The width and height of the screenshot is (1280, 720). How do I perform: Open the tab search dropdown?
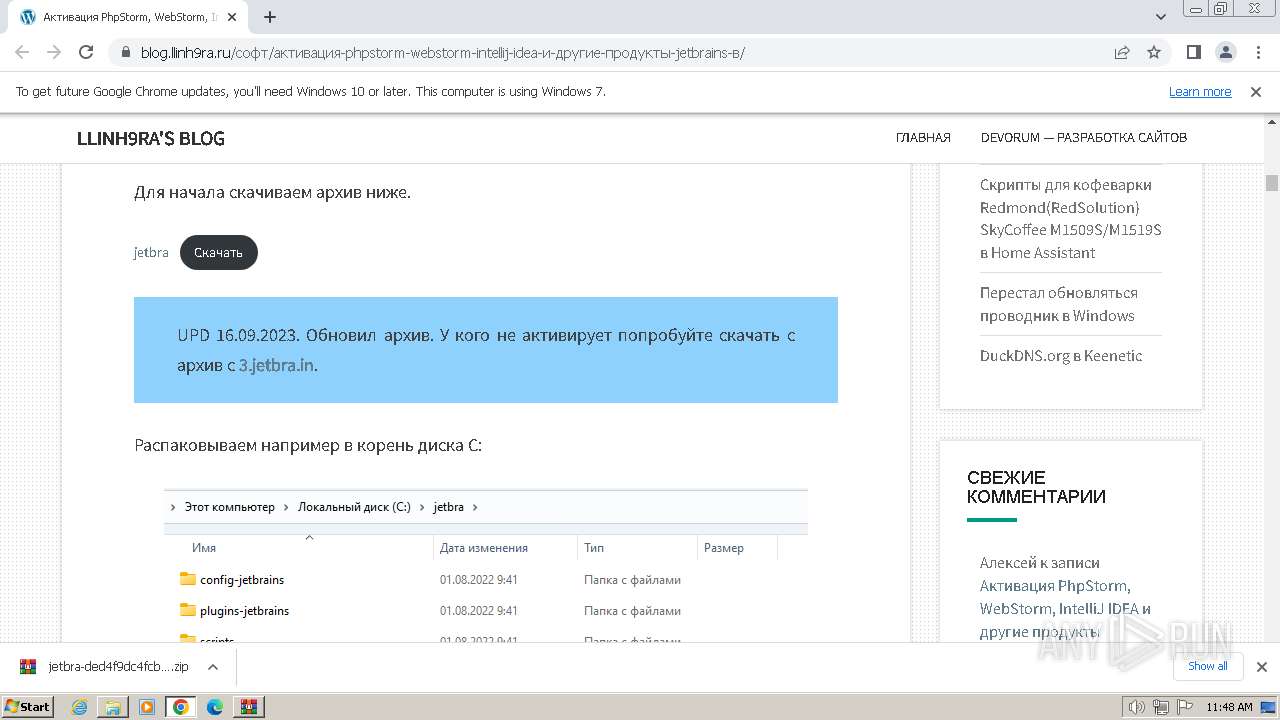pos(1161,17)
